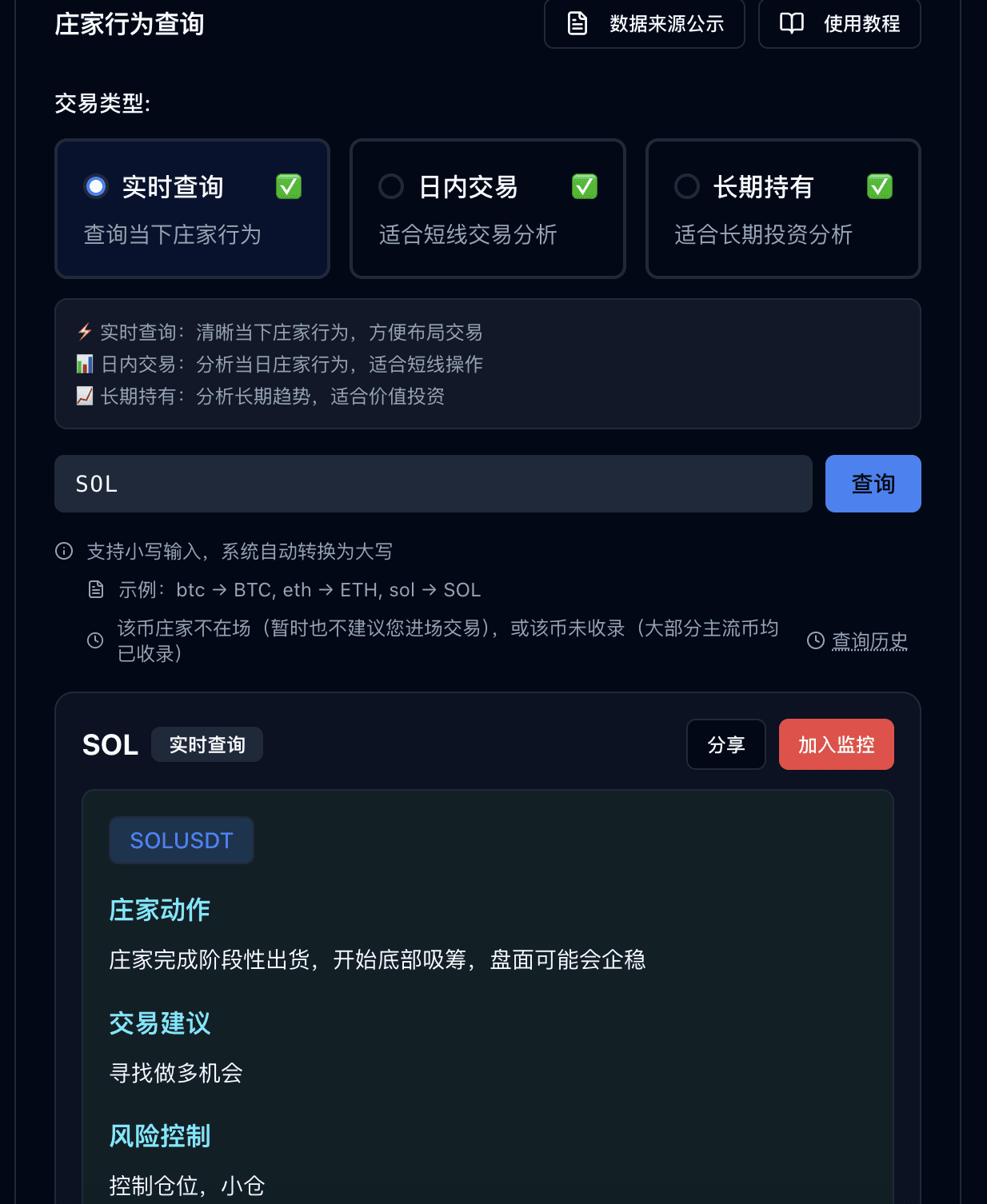Click the file icon beside 示例 text
The width and height of the screenshot is (987, 1204).
(96, 589)
